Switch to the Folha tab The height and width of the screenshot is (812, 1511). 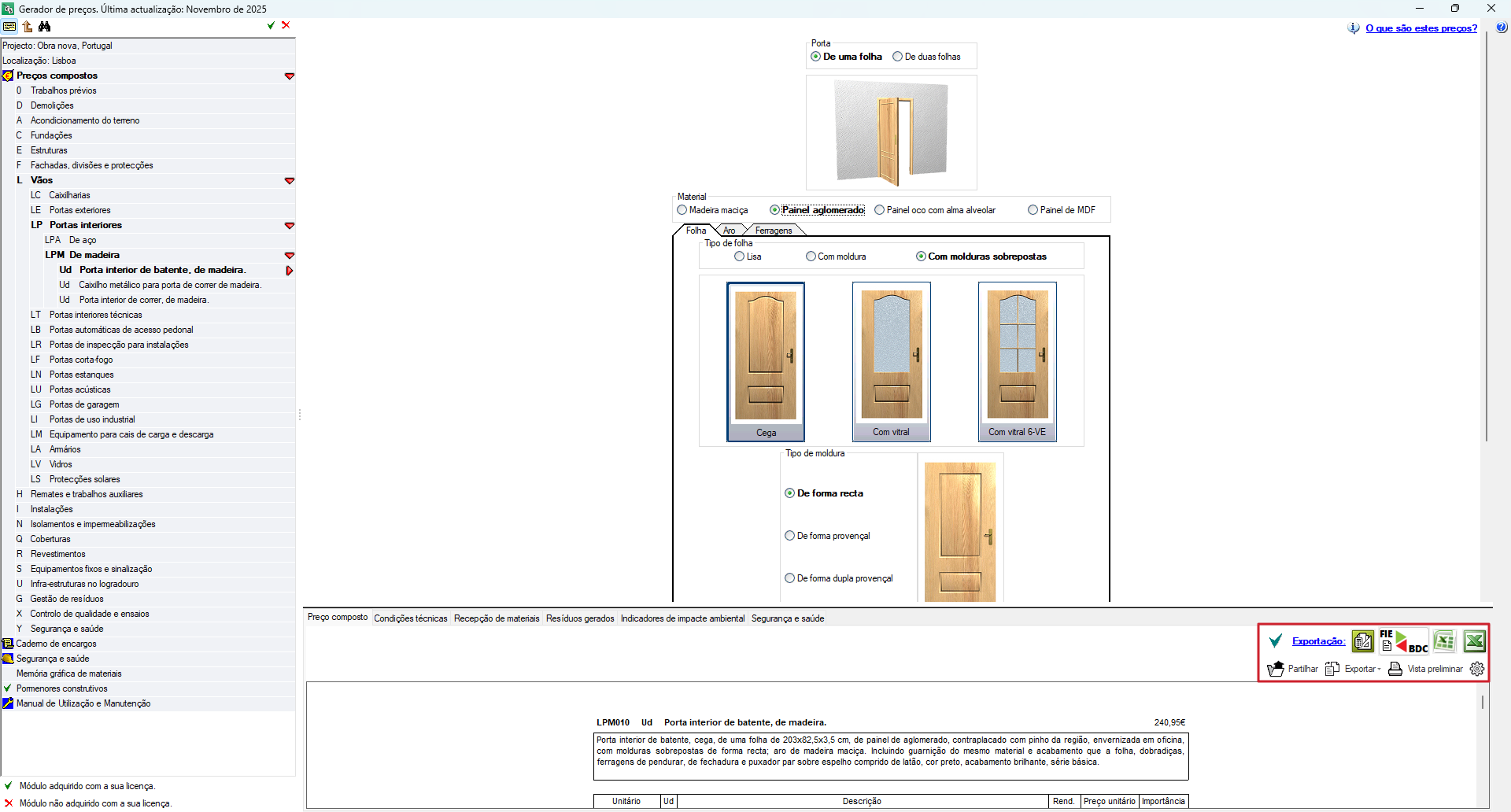(x=696, y=231)
